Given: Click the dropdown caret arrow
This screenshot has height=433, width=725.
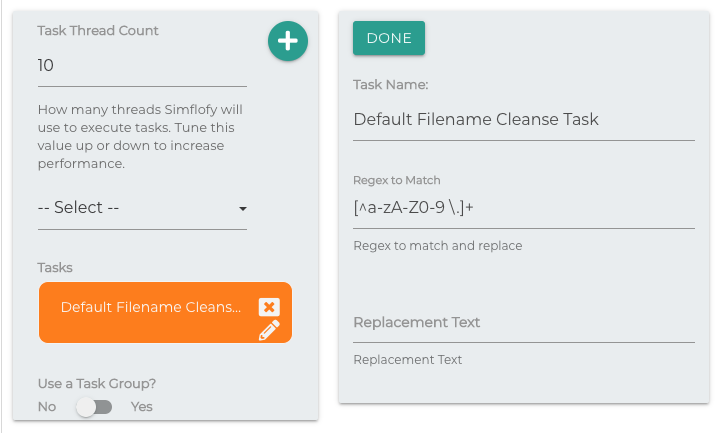Looking at the screenshot, I should click(x=242, y=209).
